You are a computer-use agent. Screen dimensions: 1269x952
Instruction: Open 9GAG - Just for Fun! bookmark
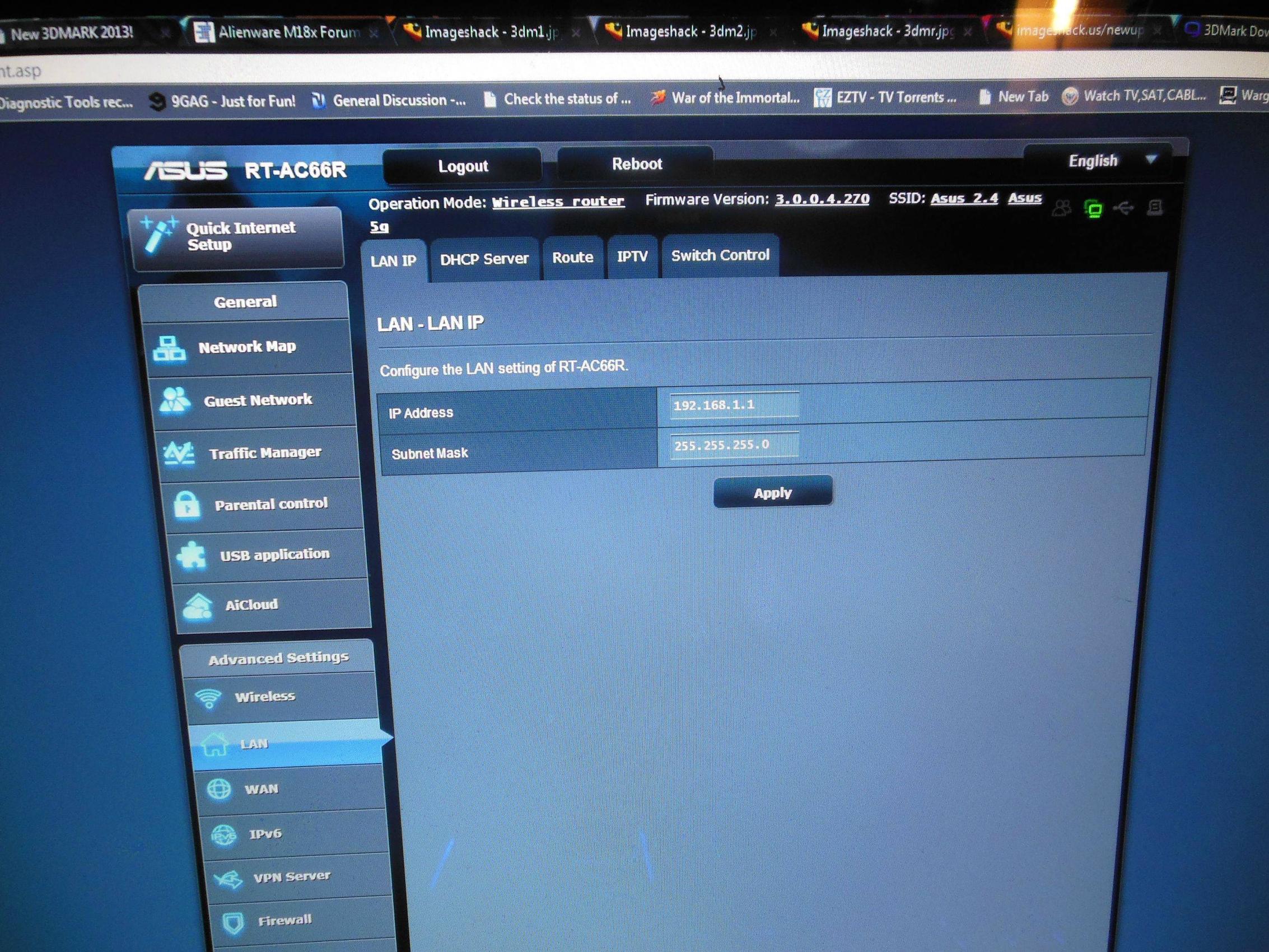pyautogui.click(x=222, y=101)
